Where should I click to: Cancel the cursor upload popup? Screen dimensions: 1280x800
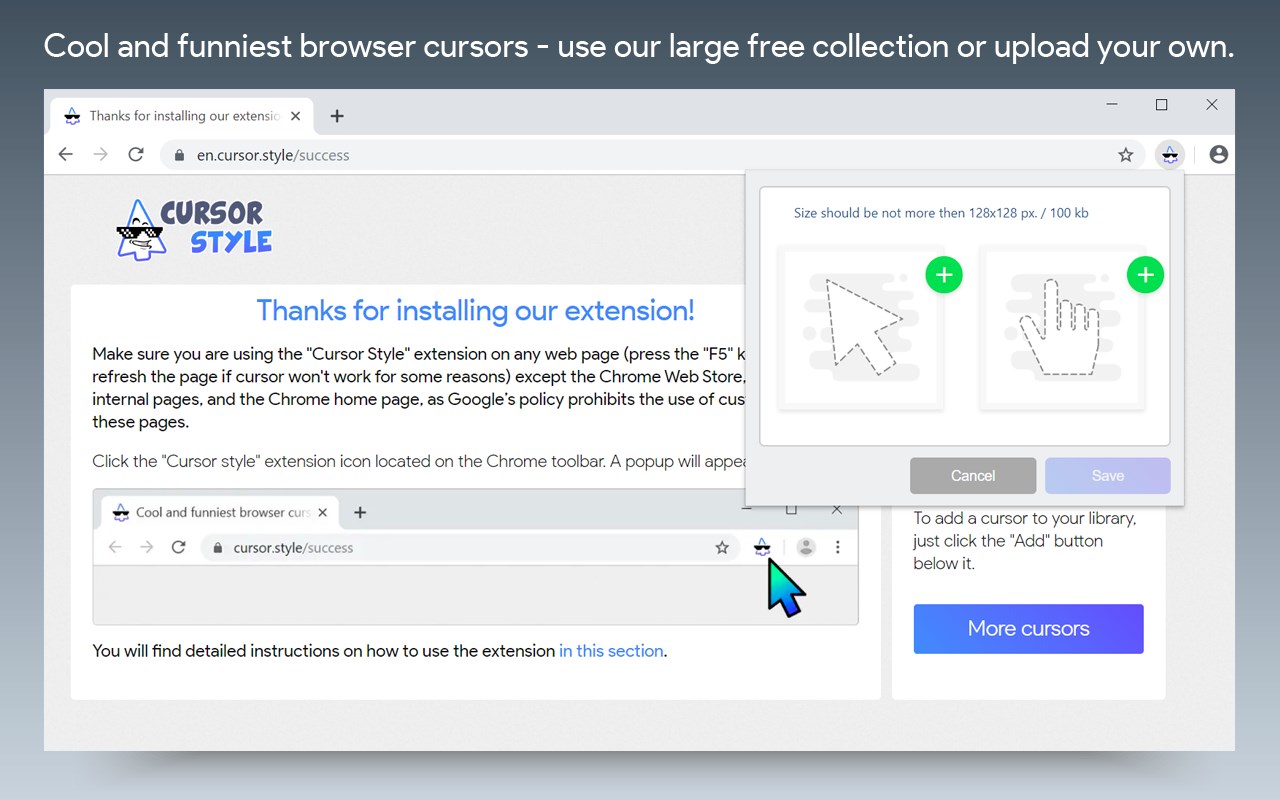point(973,476)
